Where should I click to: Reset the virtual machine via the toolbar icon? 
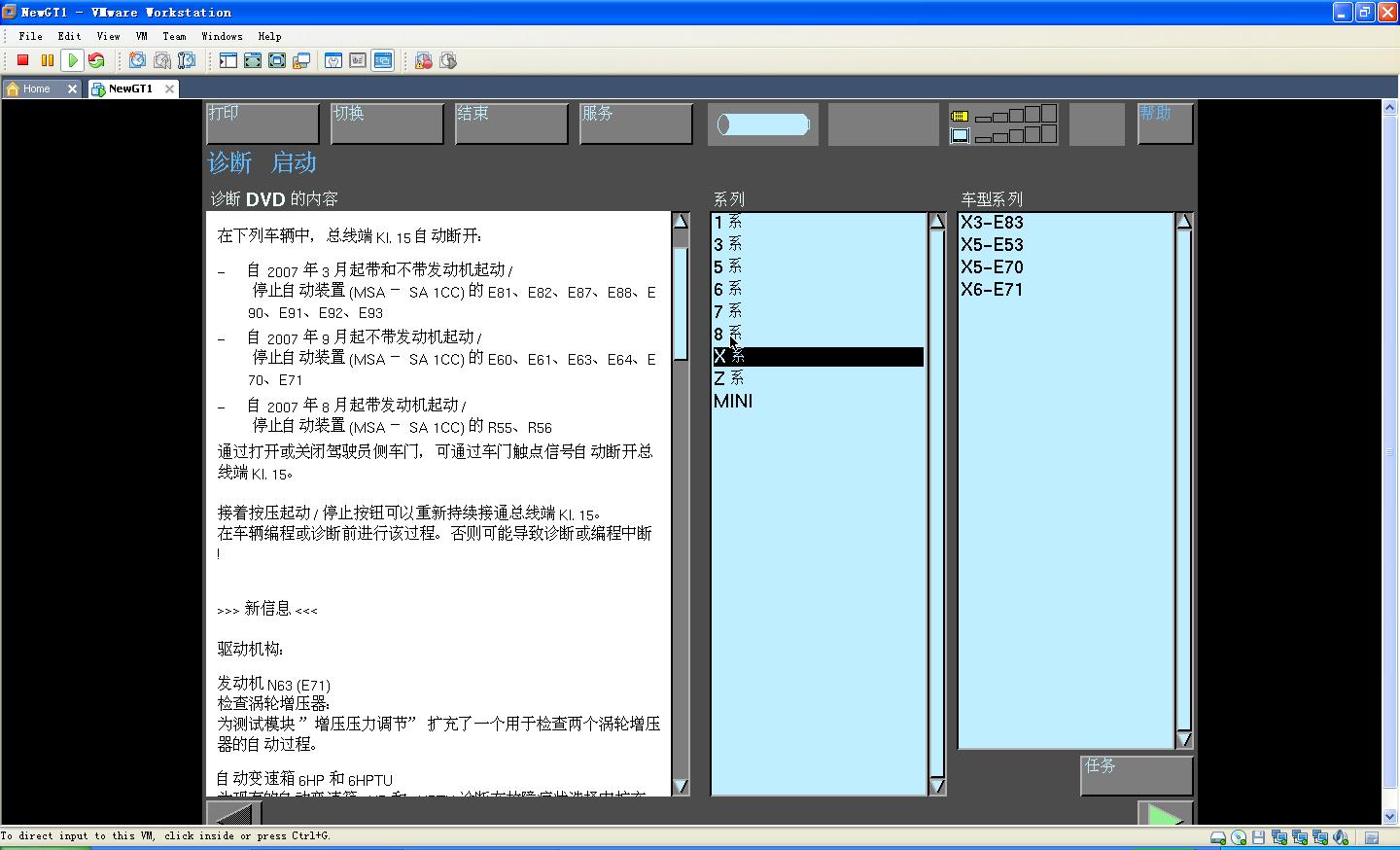click(96, 60)
